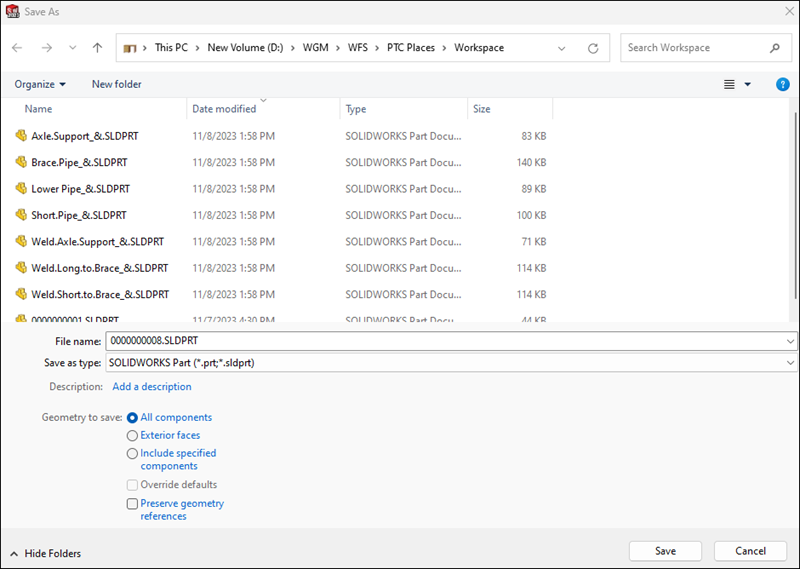Click the file name Short.Pipe_&.SLDPRT
Image resolution: width=800 pixels, height=569 pixels.
point(79,215)
